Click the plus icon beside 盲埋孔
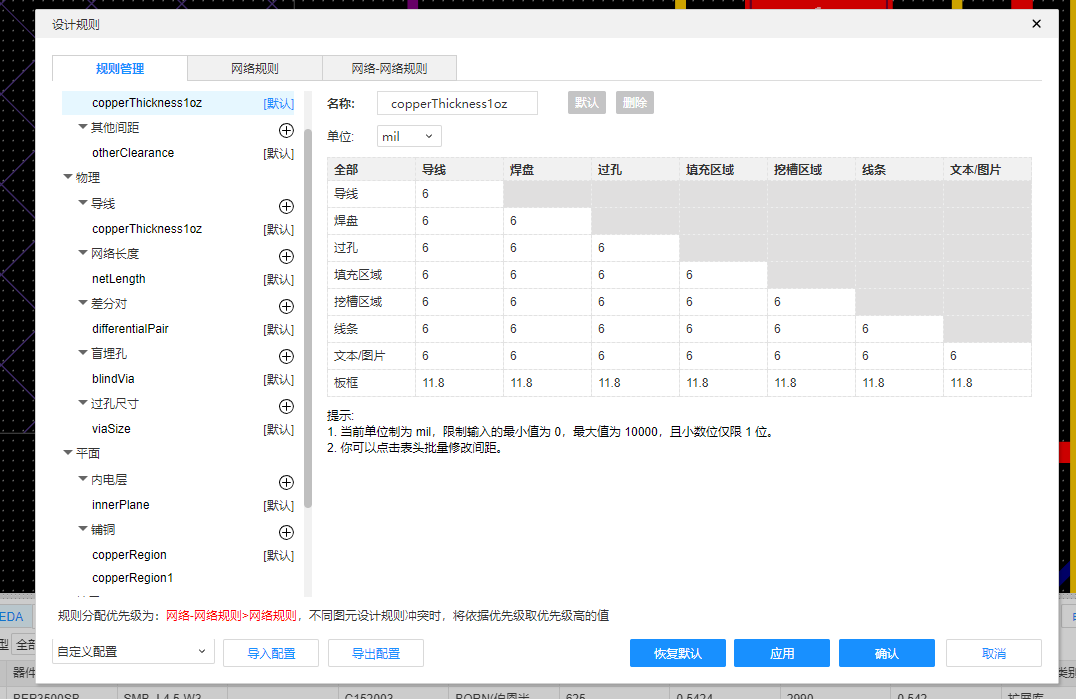This screenshot has height=699, width=1076. click(x=286, y=356)
